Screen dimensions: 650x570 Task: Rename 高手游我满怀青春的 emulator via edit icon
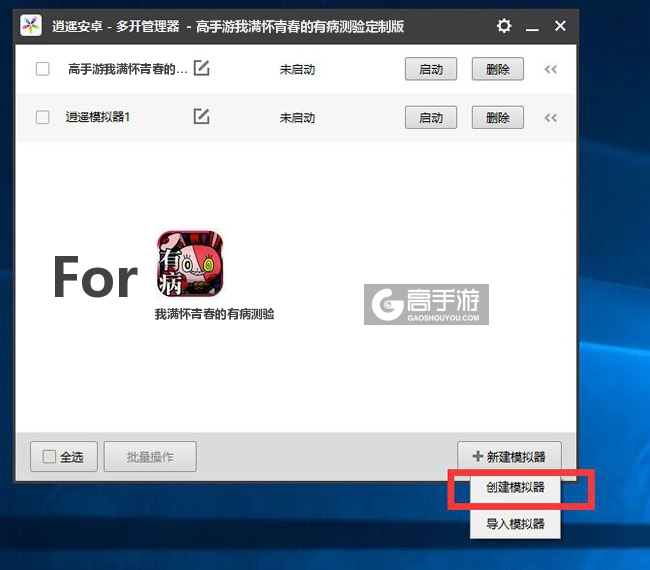tap(201, 68)
